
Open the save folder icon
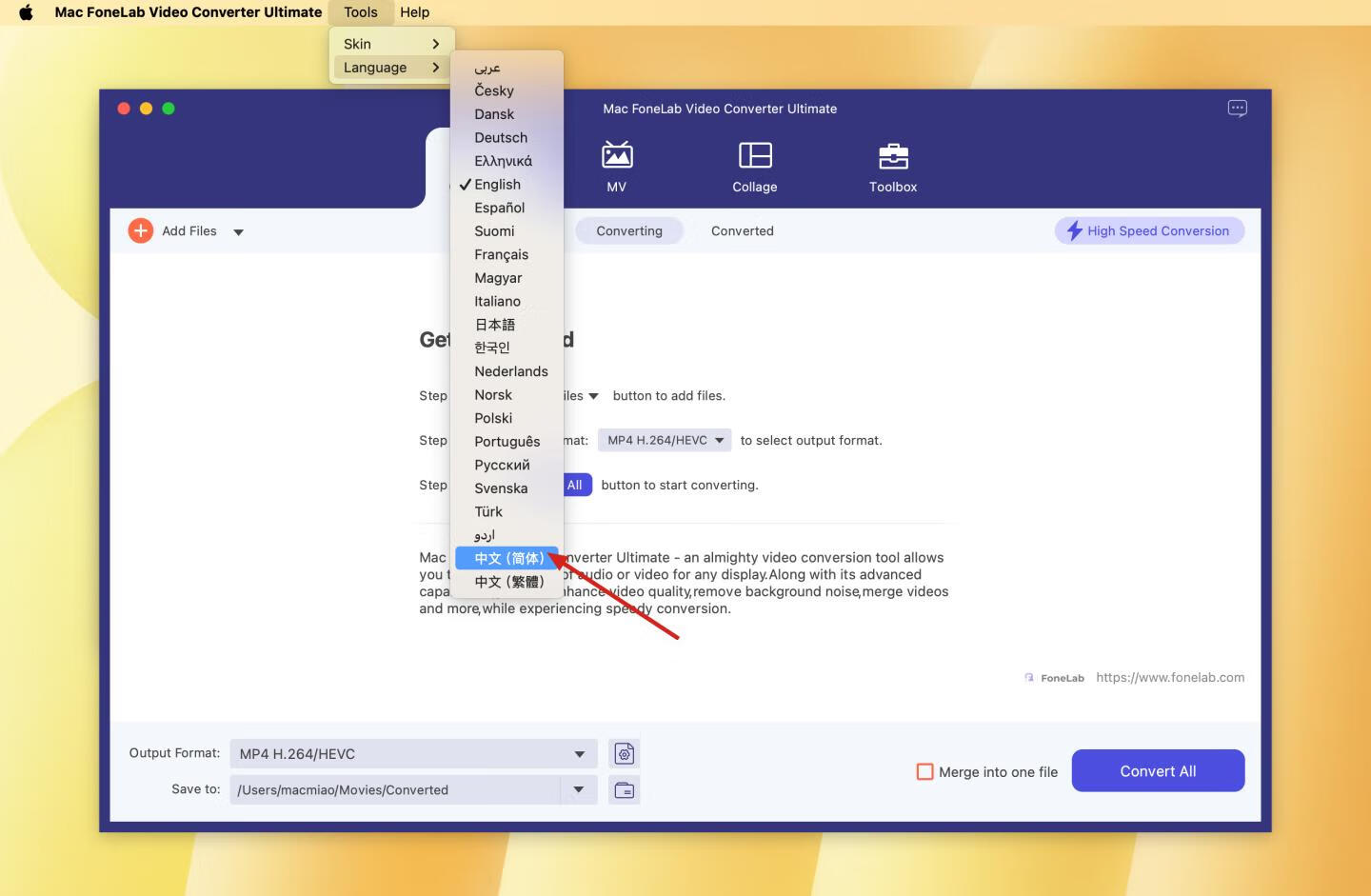click(x=625, y=789)
